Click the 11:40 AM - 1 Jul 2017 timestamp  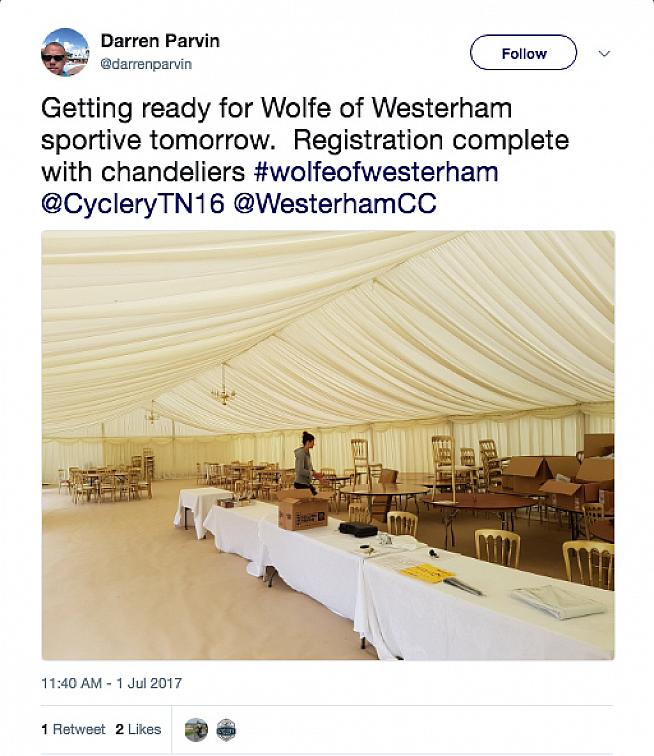pos(112,684)
